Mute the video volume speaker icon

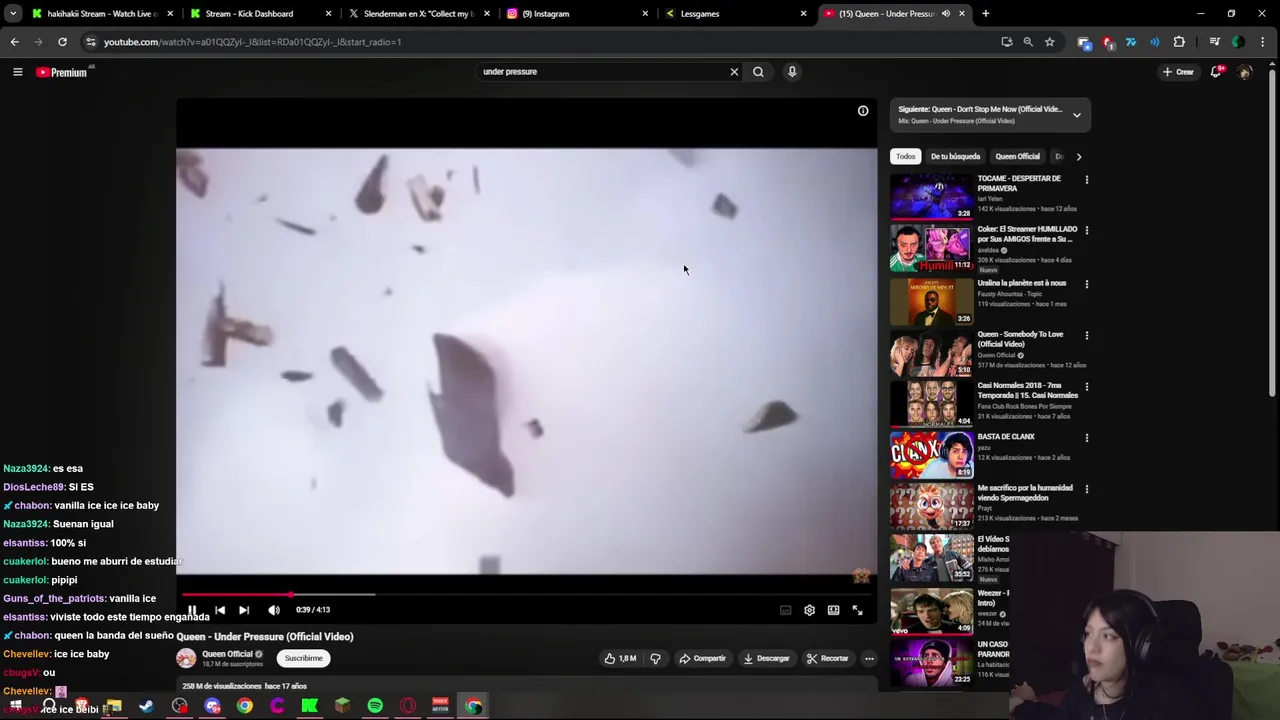click(274, 610)
